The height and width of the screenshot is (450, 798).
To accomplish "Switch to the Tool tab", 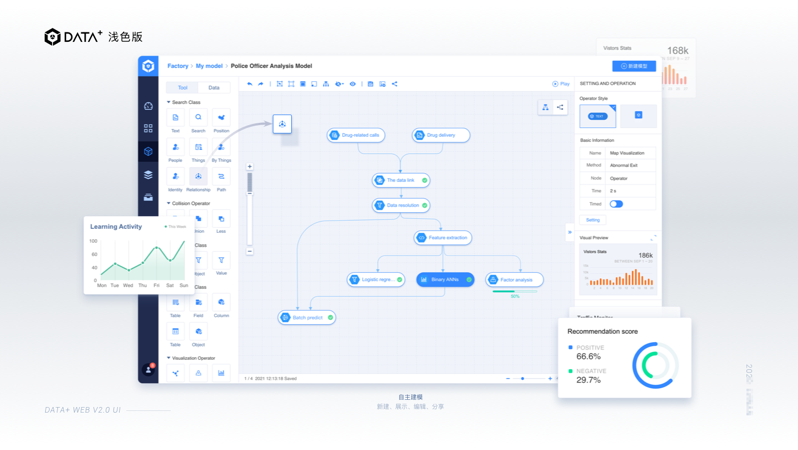I will [183, 88].
